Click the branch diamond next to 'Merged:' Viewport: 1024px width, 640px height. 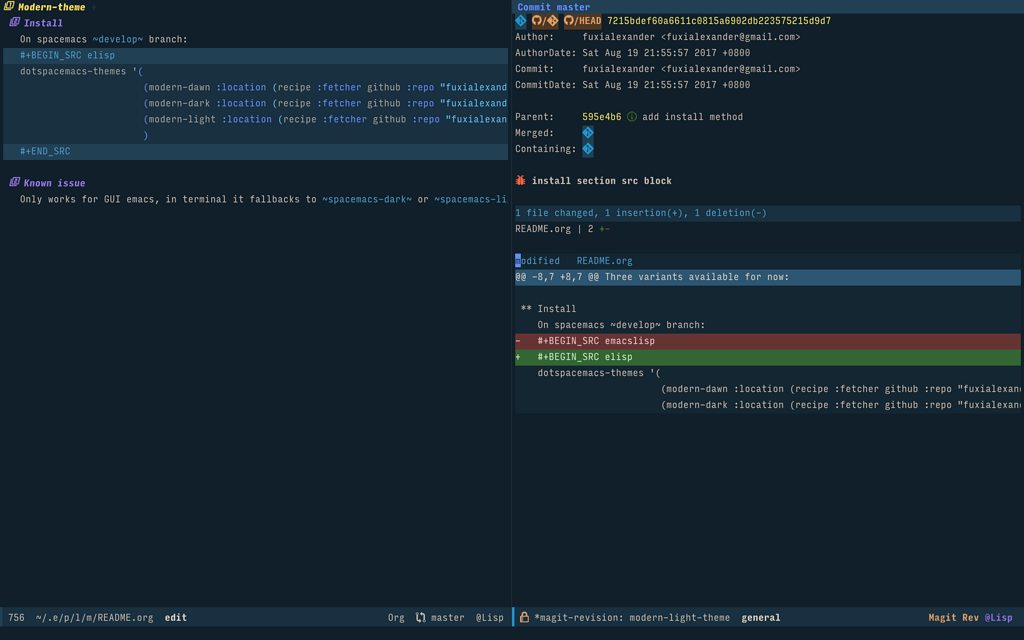tap(588, 132)
